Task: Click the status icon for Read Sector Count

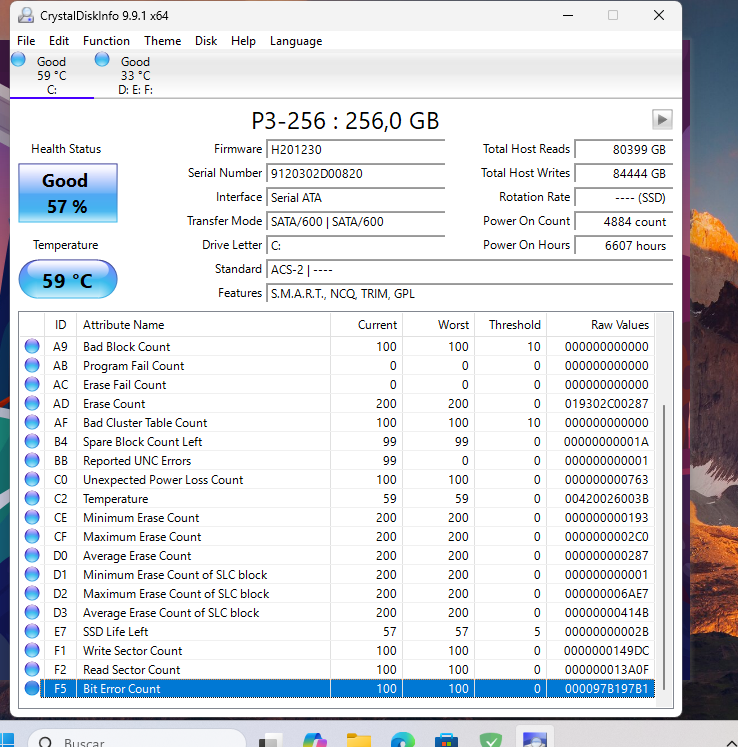Action: [x=32, y=669]
